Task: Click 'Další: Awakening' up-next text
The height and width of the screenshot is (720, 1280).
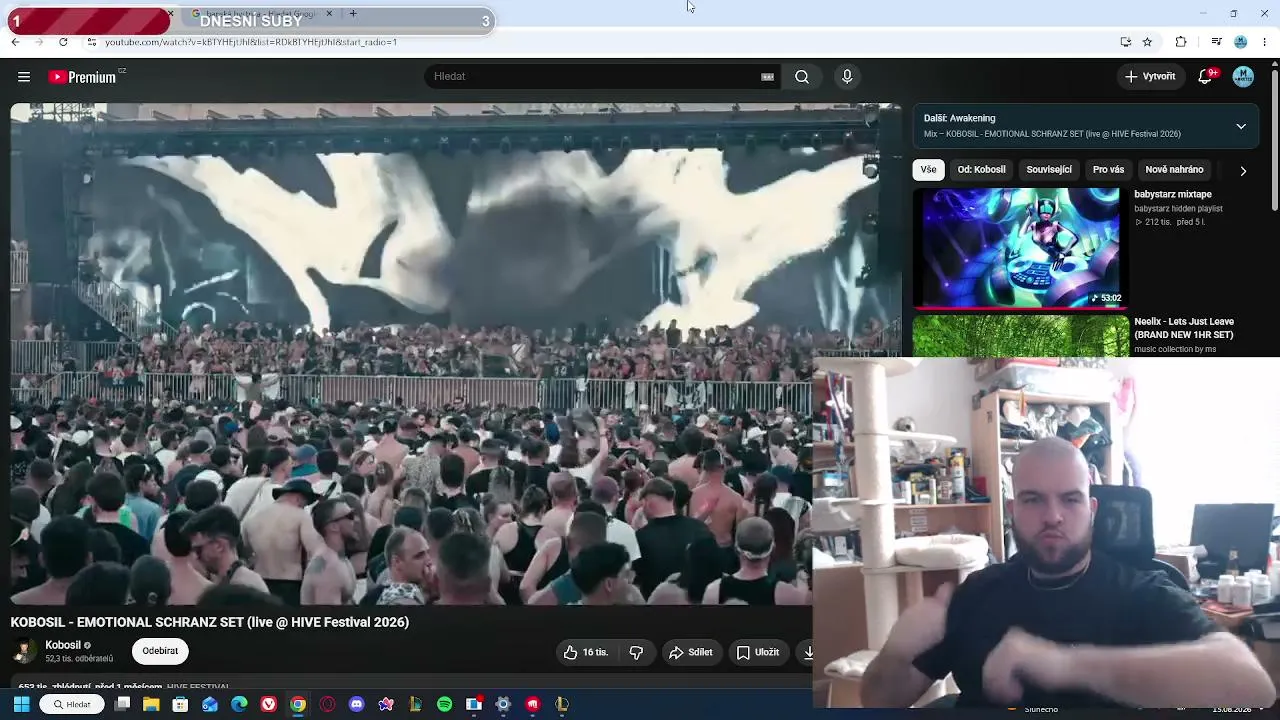Action: click(960, 118)
